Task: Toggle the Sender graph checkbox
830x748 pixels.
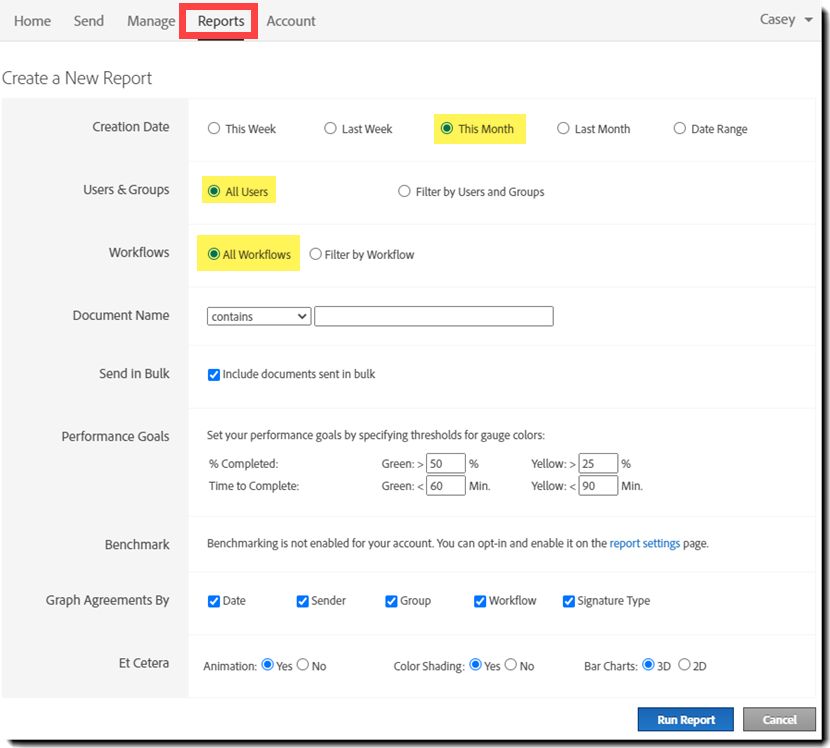Action: point(303,601)
